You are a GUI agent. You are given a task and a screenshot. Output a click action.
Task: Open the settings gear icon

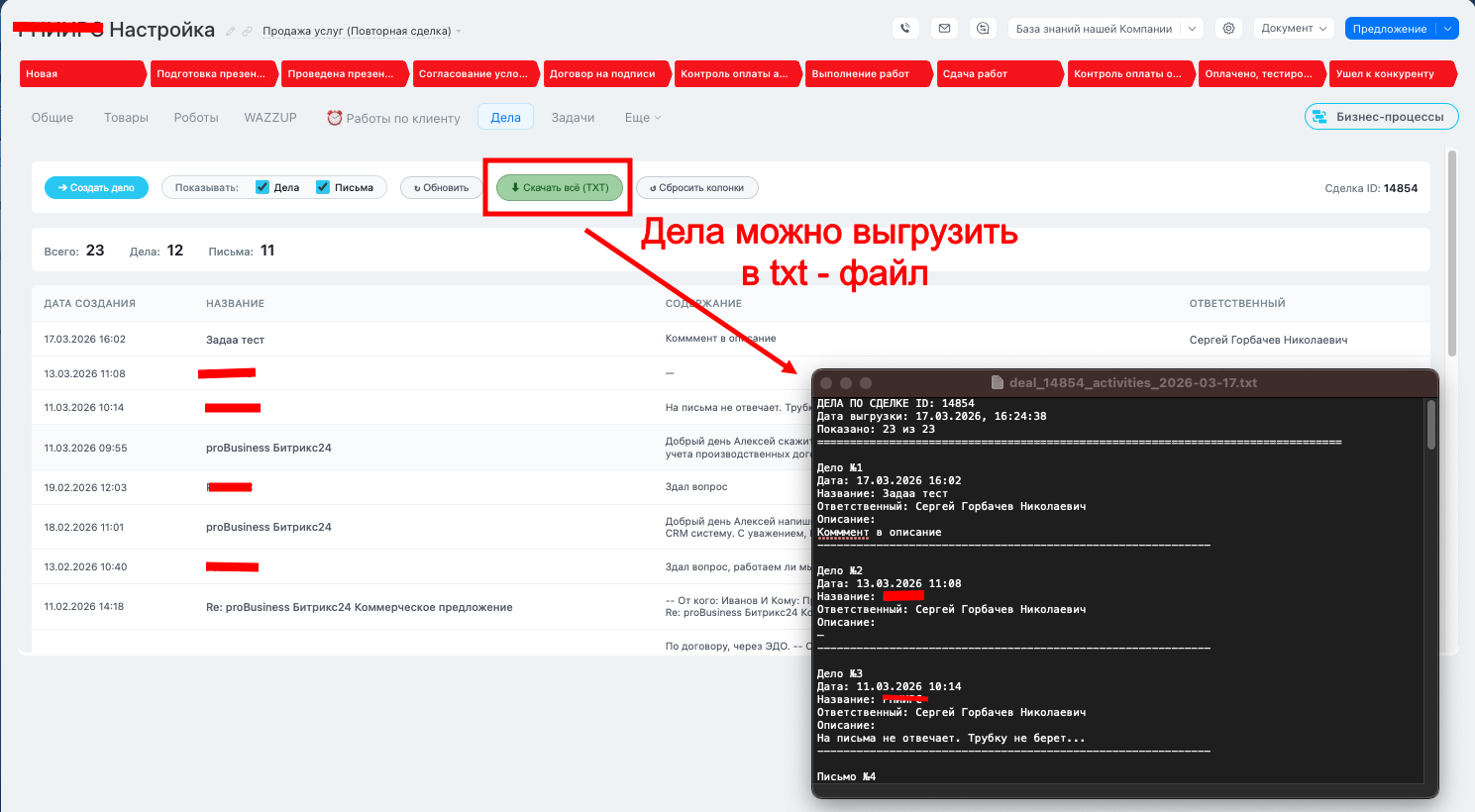click(1228, 29)
